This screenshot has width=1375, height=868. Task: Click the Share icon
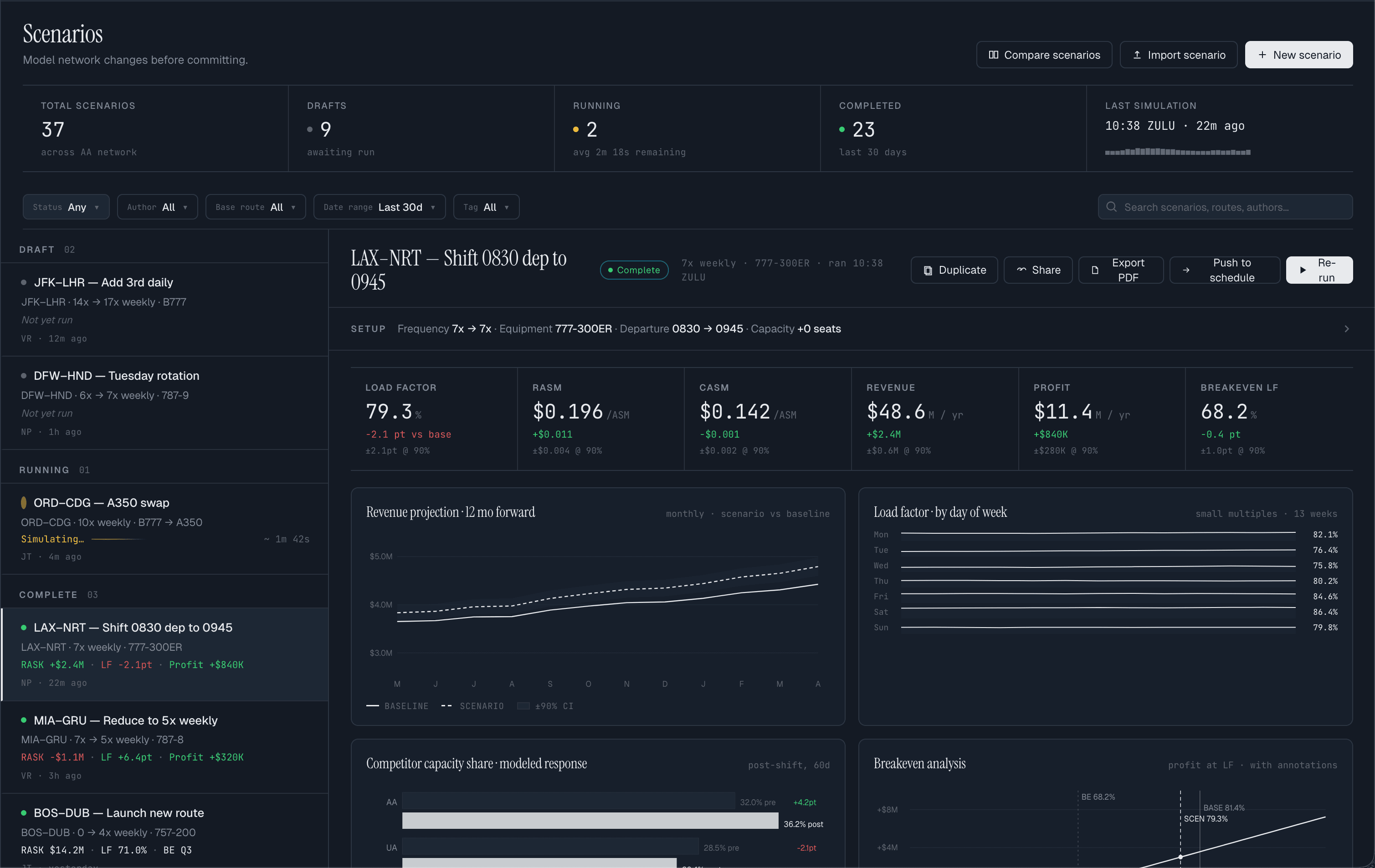click(x=1021, y=270)
